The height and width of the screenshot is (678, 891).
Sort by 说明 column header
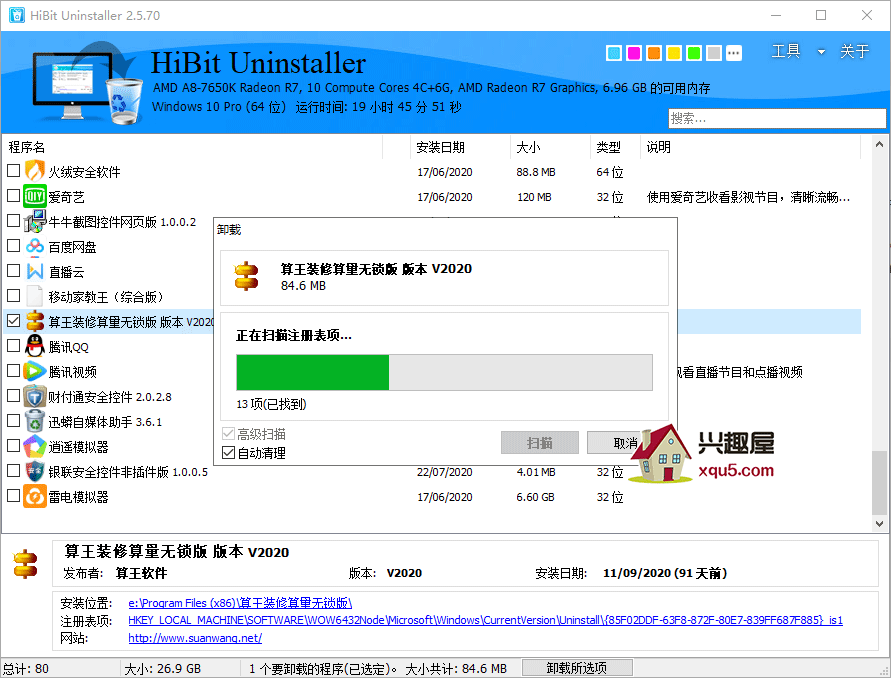tap(751, 147)
